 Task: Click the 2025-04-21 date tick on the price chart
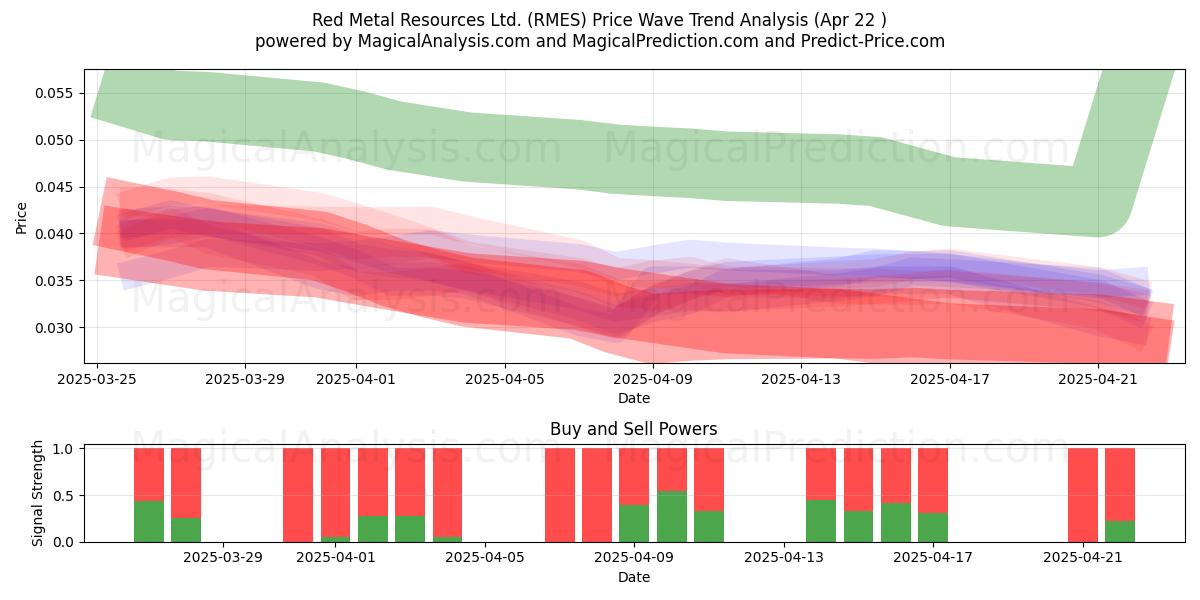[x=1098, y=379]
